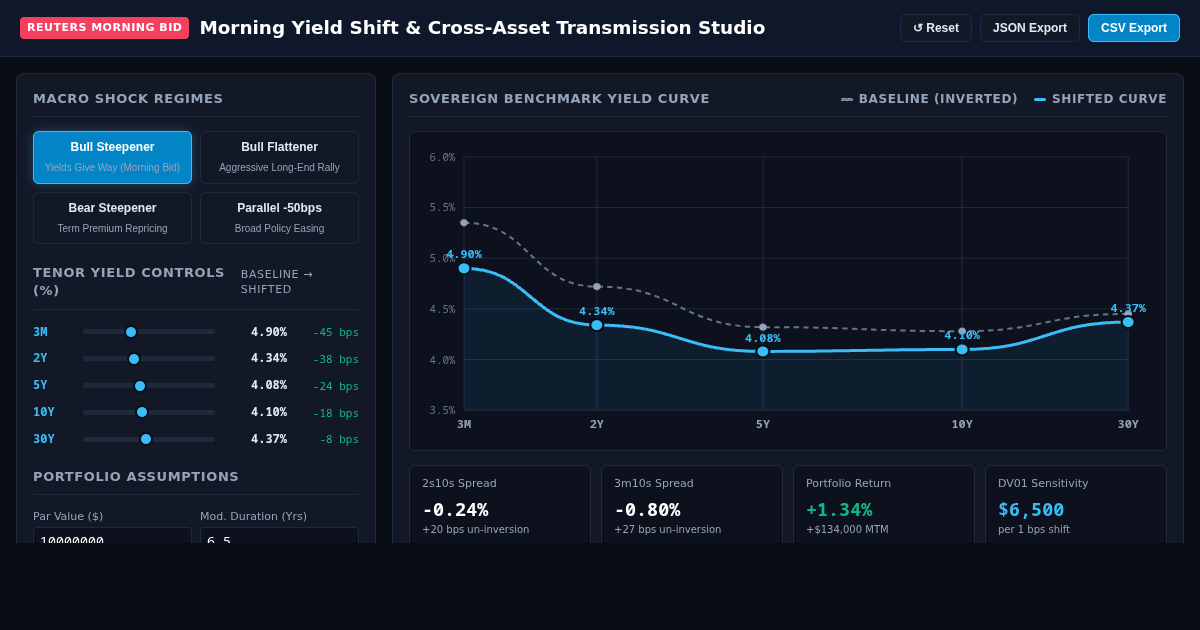Adjust the 5Y tenor yield slider
Viewport: 1200px width, 630px height.
click(x=149, y=386)
